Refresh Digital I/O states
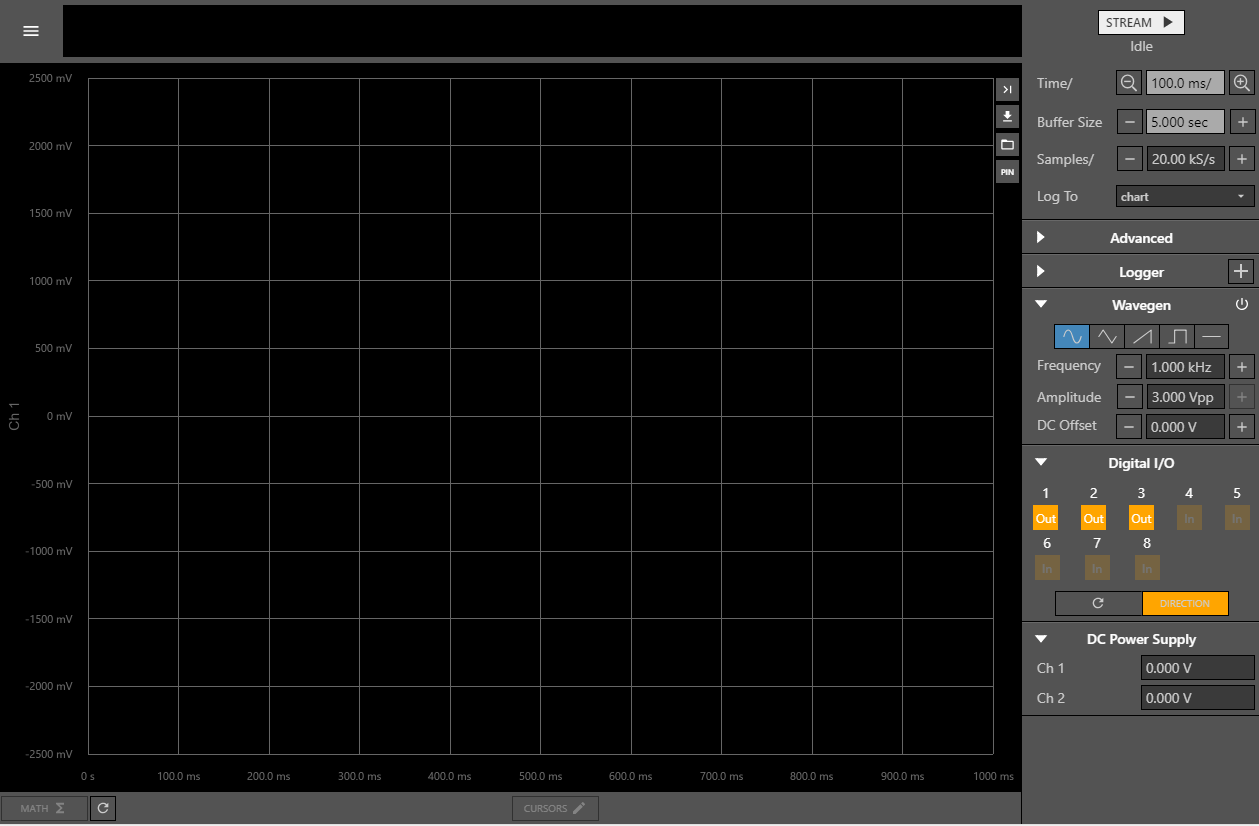The width and height of the screenshot is (1259, 826). point(1098,604)
